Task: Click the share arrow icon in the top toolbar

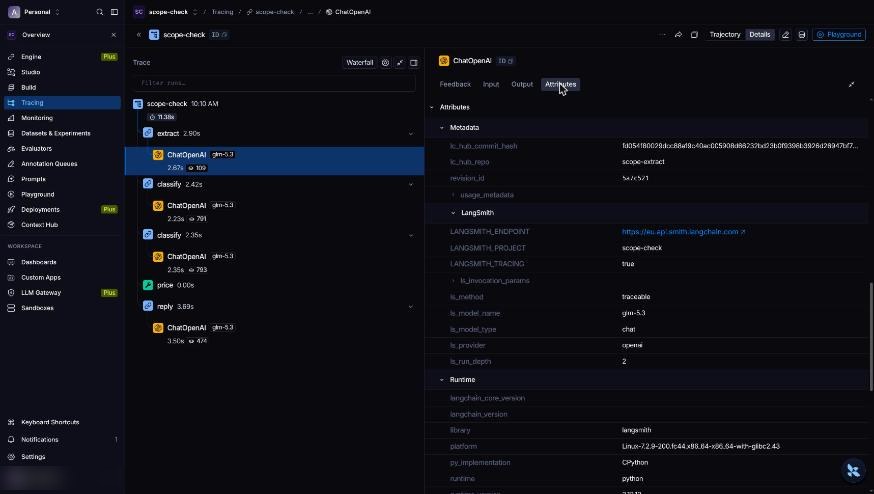Action: click(x=678, y=35)
